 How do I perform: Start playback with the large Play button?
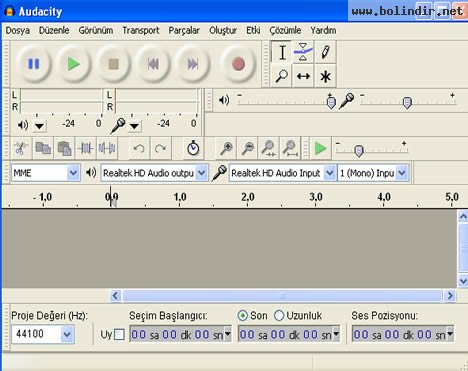coord(73,64)
